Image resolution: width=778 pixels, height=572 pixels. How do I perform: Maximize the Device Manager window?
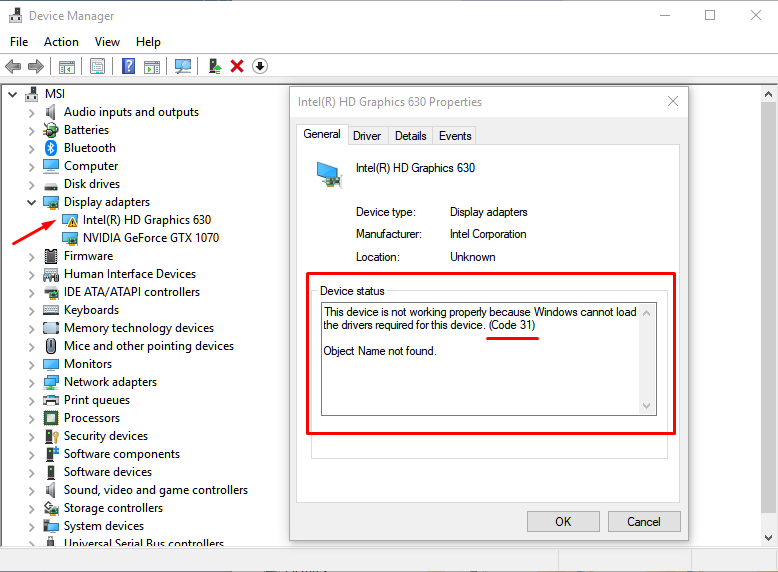click(710, 15)
